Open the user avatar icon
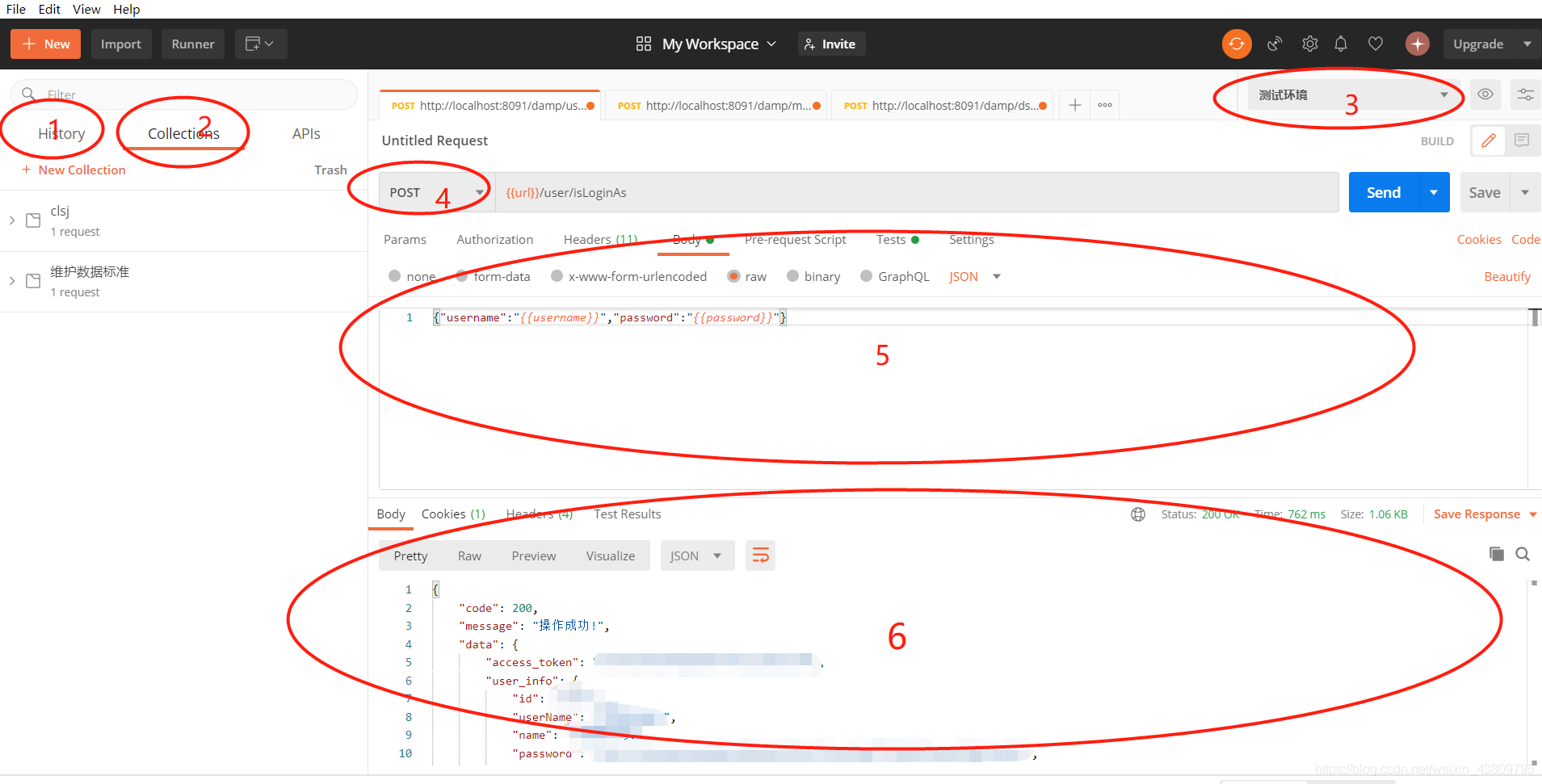Image resolution: width=1542 pixels, height=784 pixels. point(1418,44)
